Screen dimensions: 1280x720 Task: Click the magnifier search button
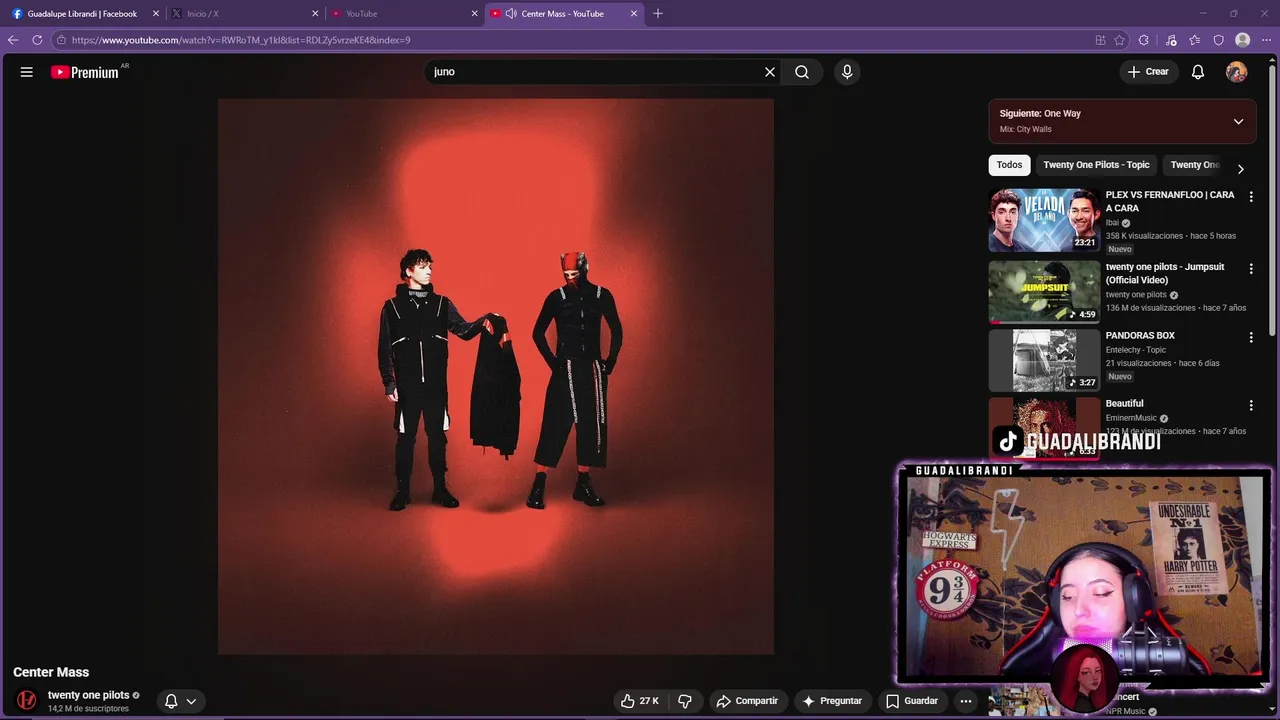(802, 72)
